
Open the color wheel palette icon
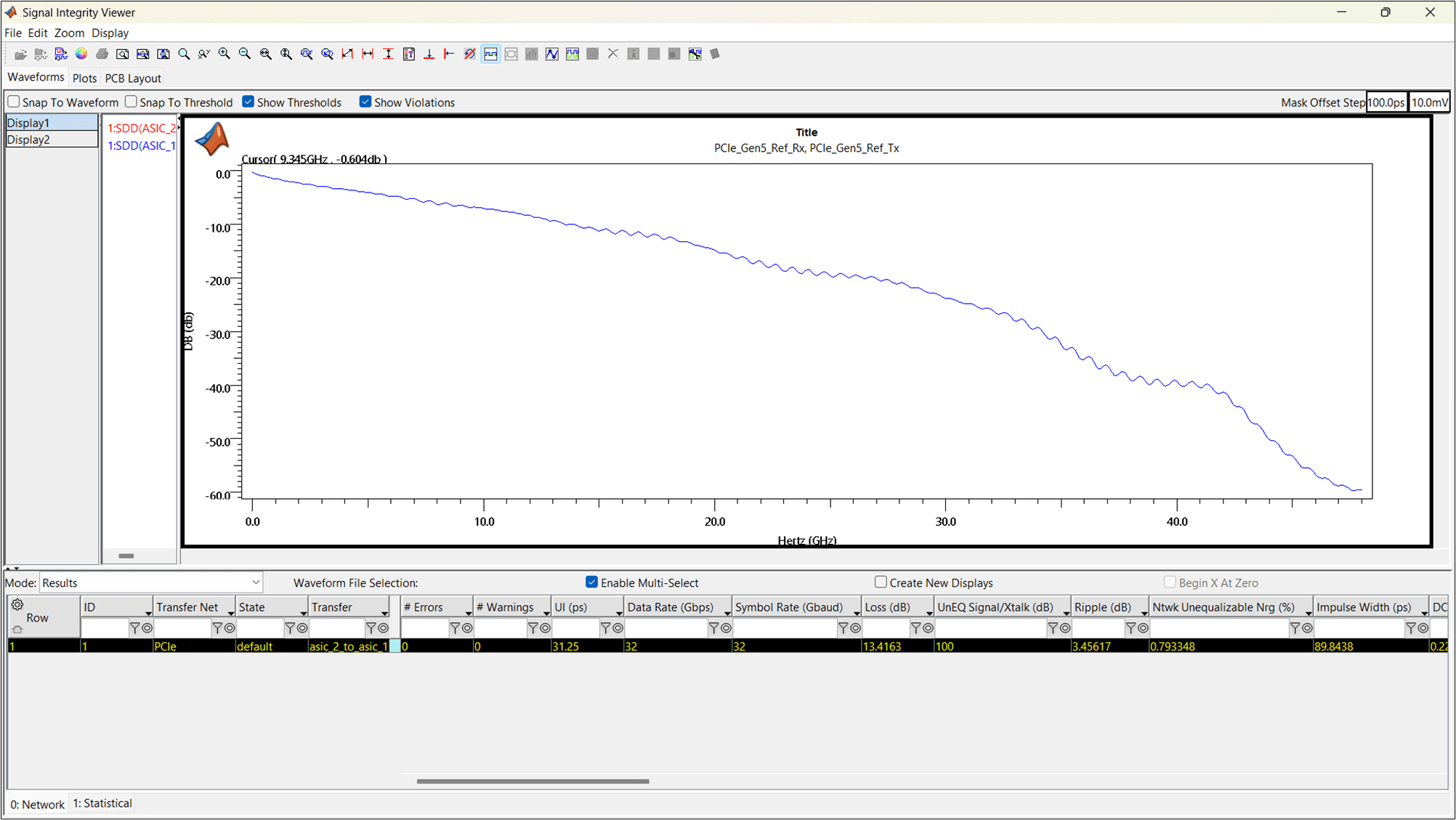tap(81, 54)
